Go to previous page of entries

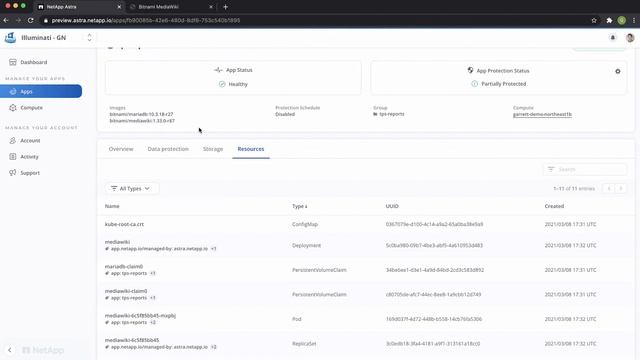coord(609,189)
